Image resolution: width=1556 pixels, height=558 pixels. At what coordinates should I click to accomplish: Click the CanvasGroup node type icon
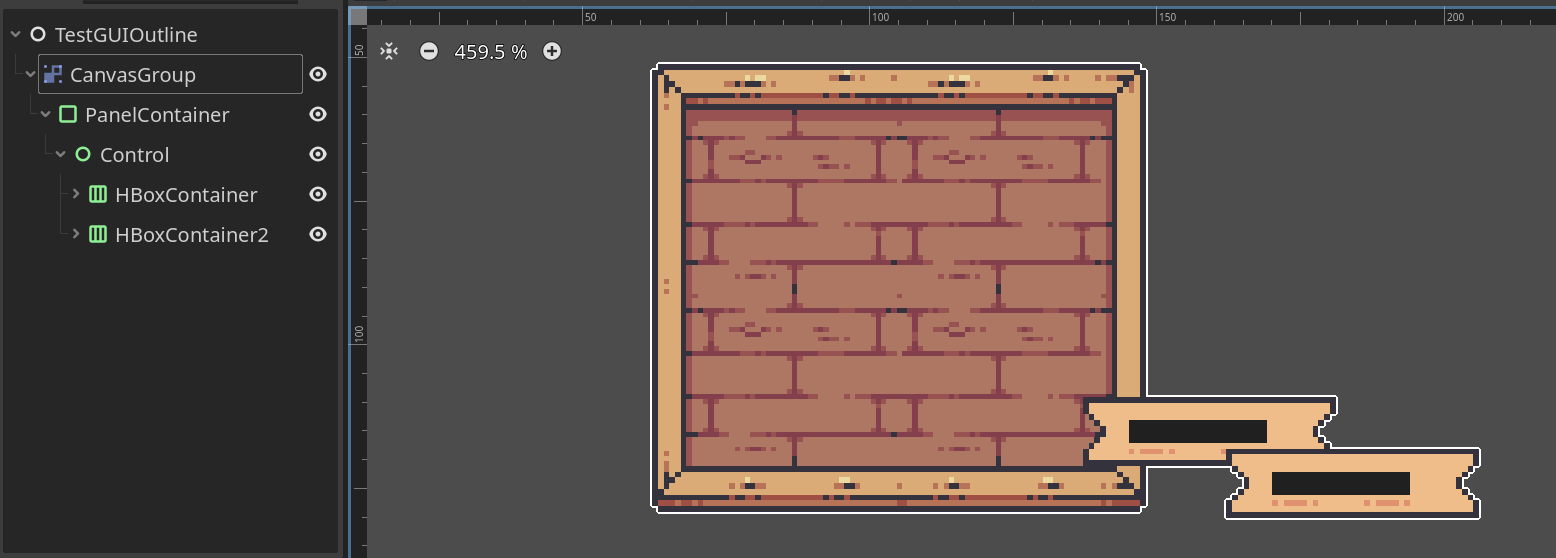pos(53,75)
